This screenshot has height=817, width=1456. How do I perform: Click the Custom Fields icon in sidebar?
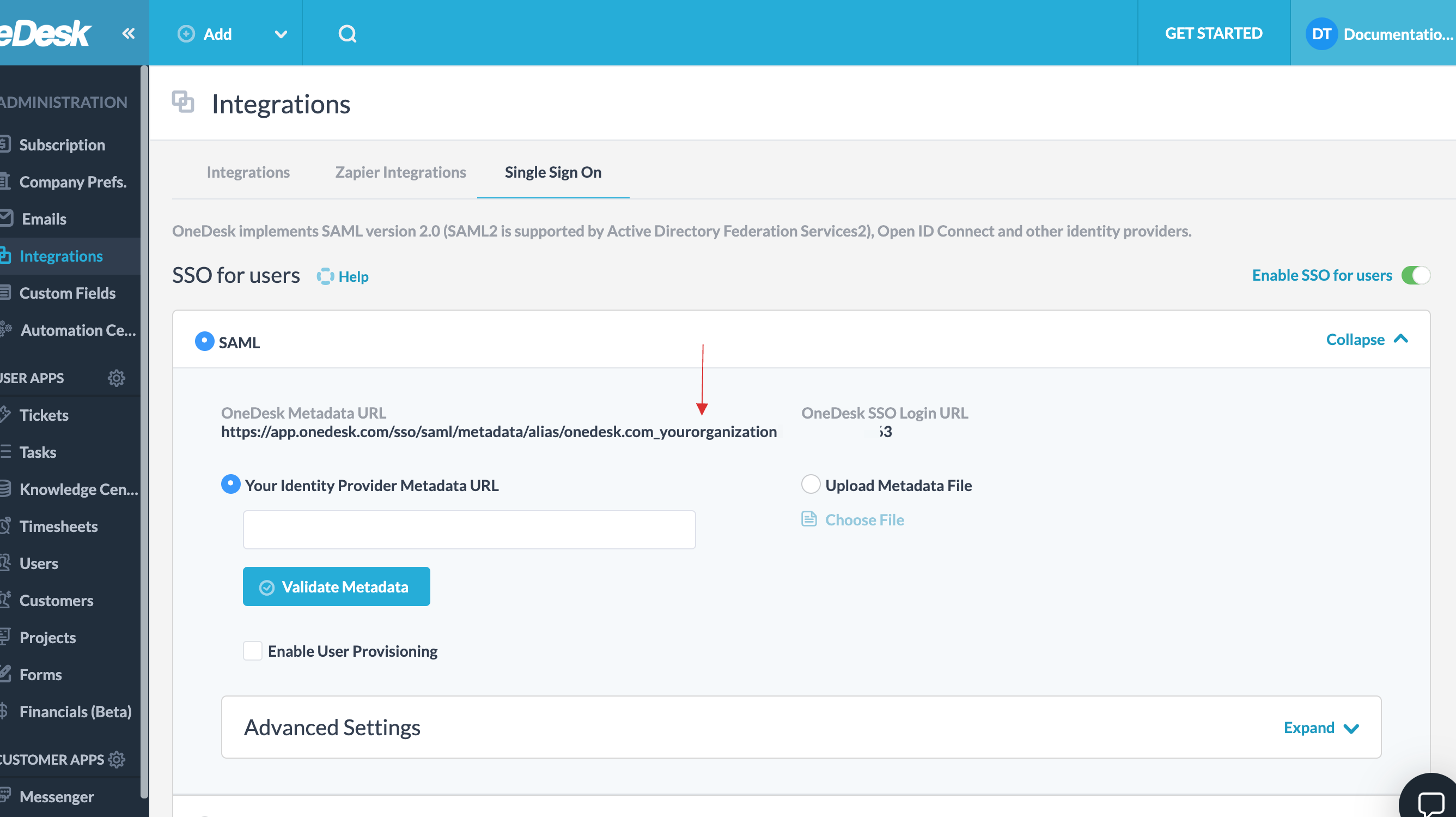coord(5,293)
